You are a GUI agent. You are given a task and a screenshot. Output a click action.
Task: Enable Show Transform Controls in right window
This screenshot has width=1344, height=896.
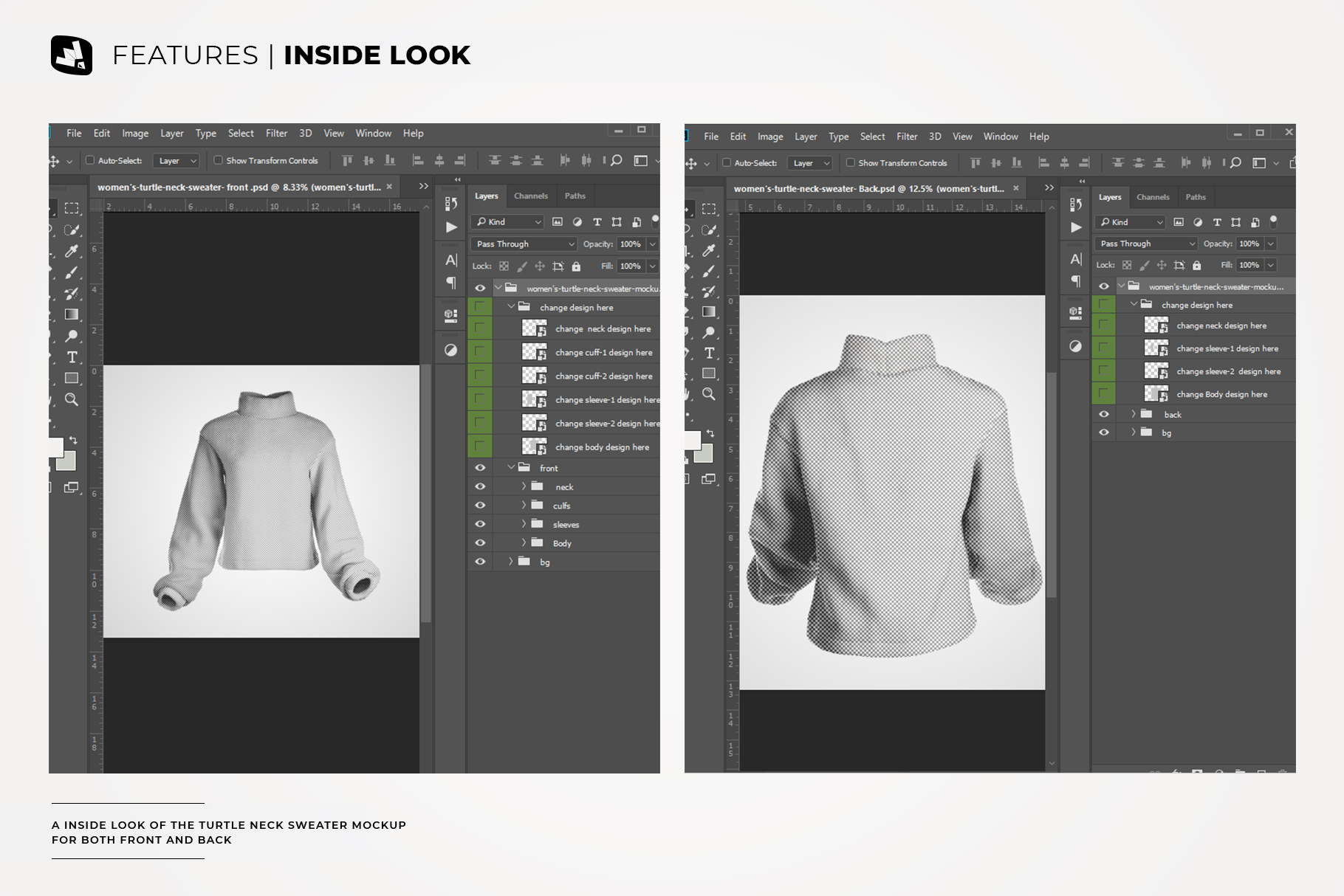(x=851, y=163)
